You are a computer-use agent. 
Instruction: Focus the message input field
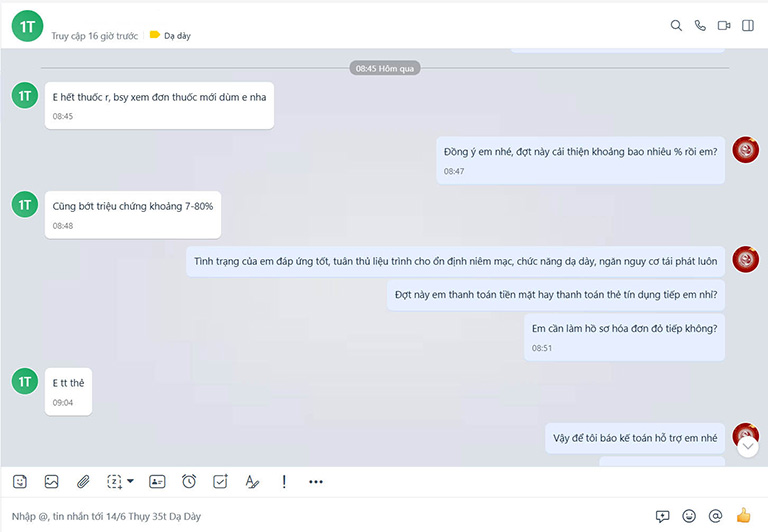click(328, 516)
